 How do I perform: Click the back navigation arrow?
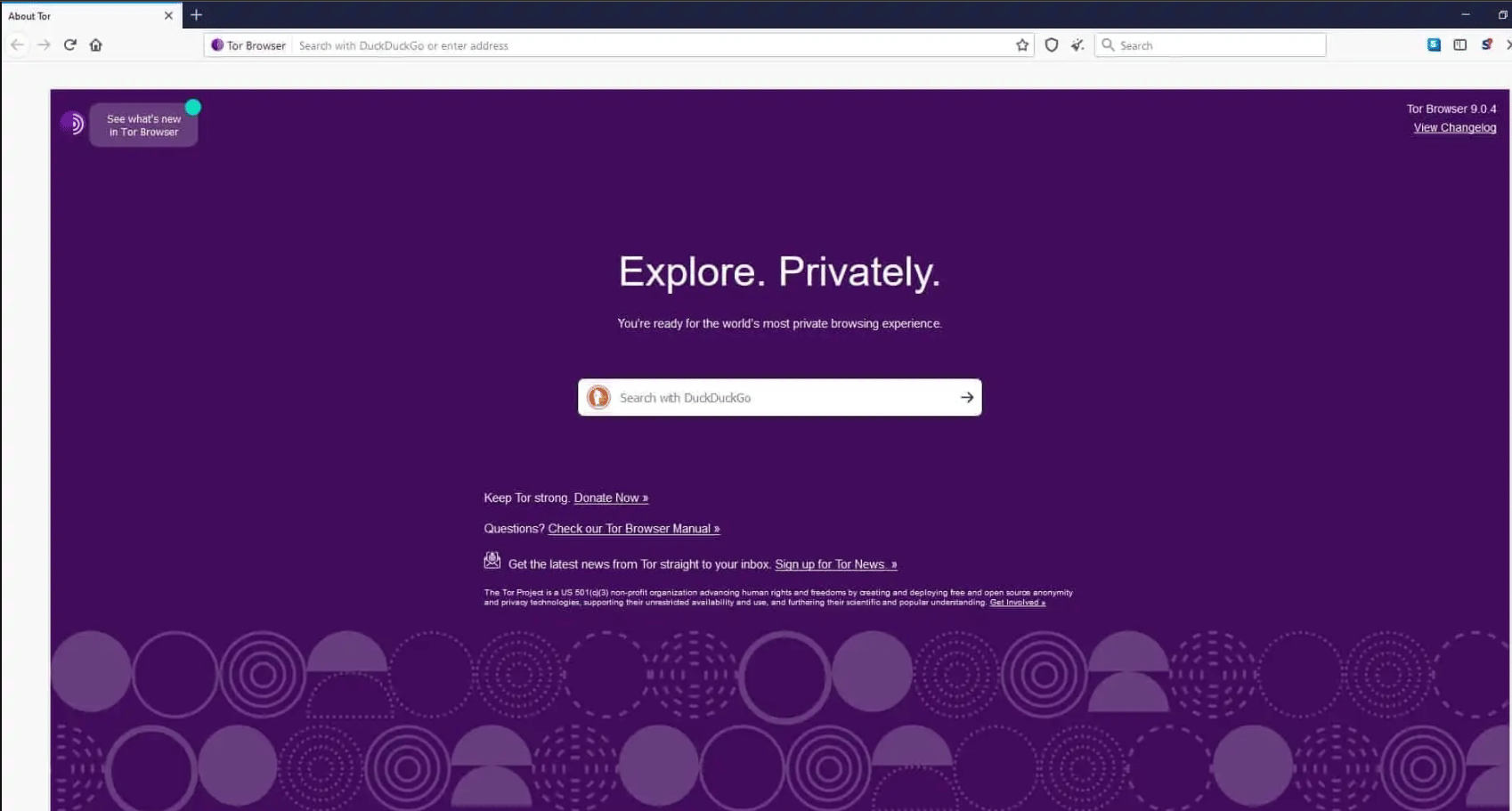(x=17, y=45)
